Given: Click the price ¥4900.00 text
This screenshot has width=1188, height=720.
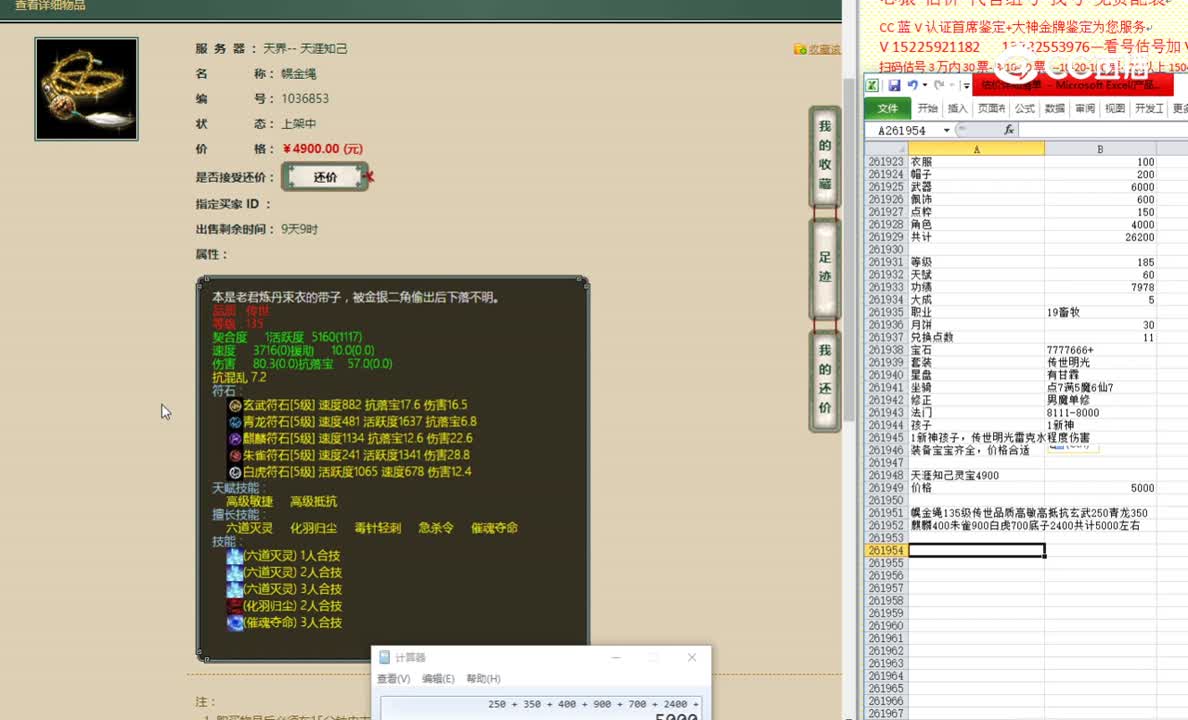Looking at the screenshot, I should click(x=323, y=149).
